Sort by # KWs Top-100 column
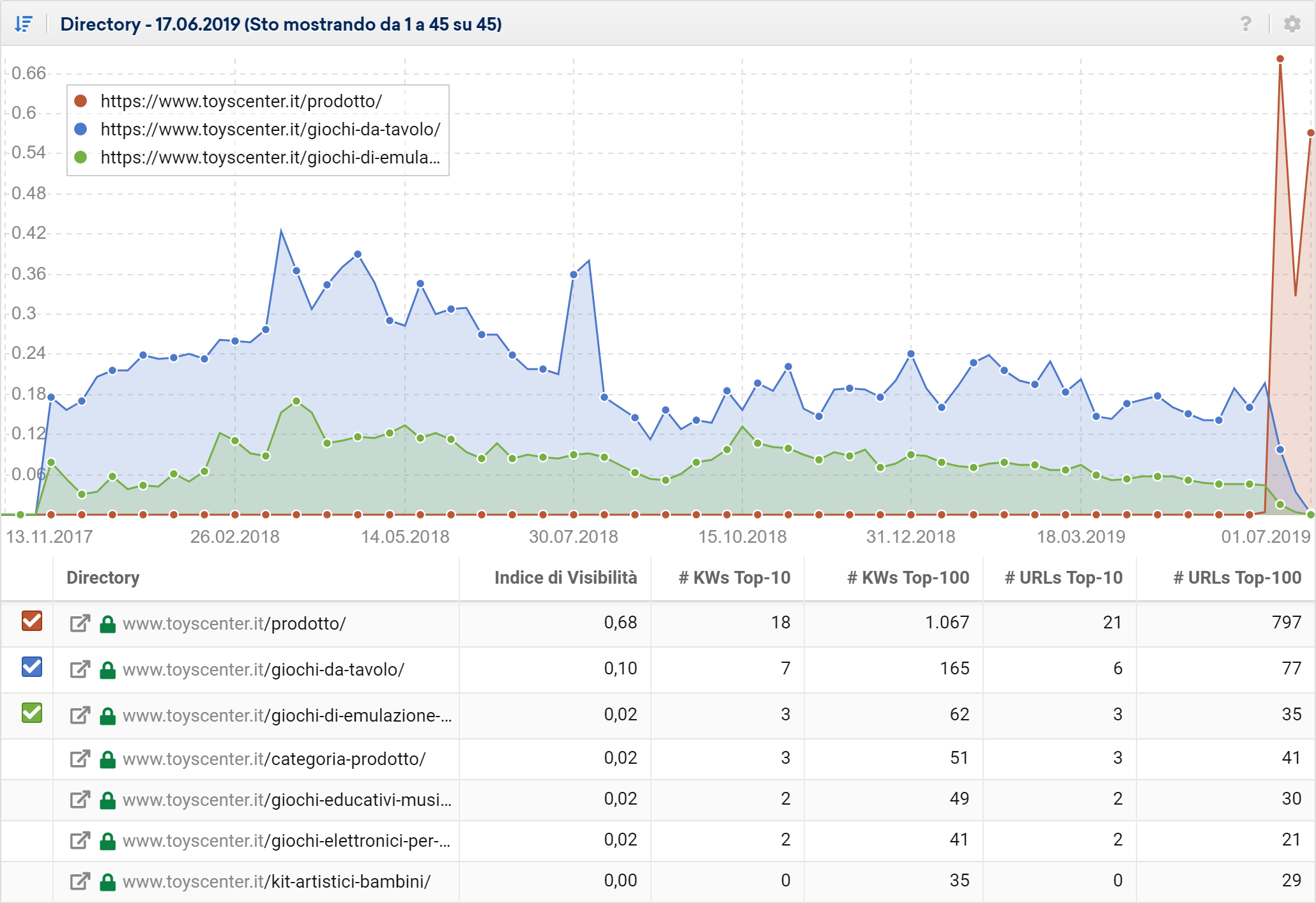Viewport: 1316px width, 903px height. coord(908,577)
